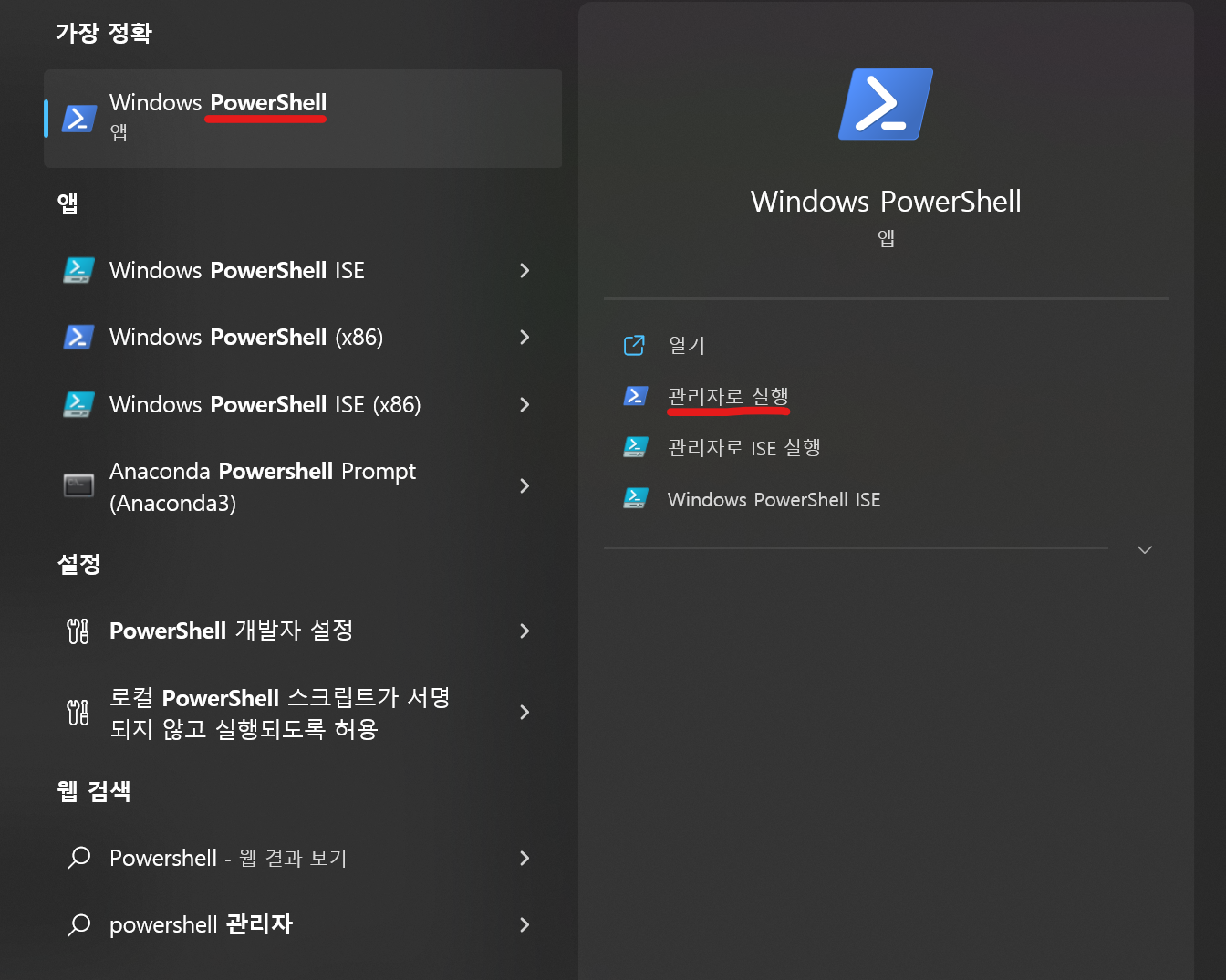Click the 가장 정확 section heading
Viewport: 1226px width, 980px height.
click(104, 33)
